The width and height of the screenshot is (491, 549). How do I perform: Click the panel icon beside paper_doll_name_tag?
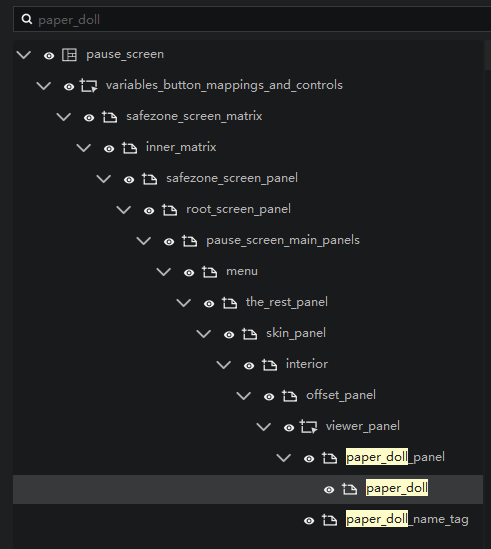[330, 520]
